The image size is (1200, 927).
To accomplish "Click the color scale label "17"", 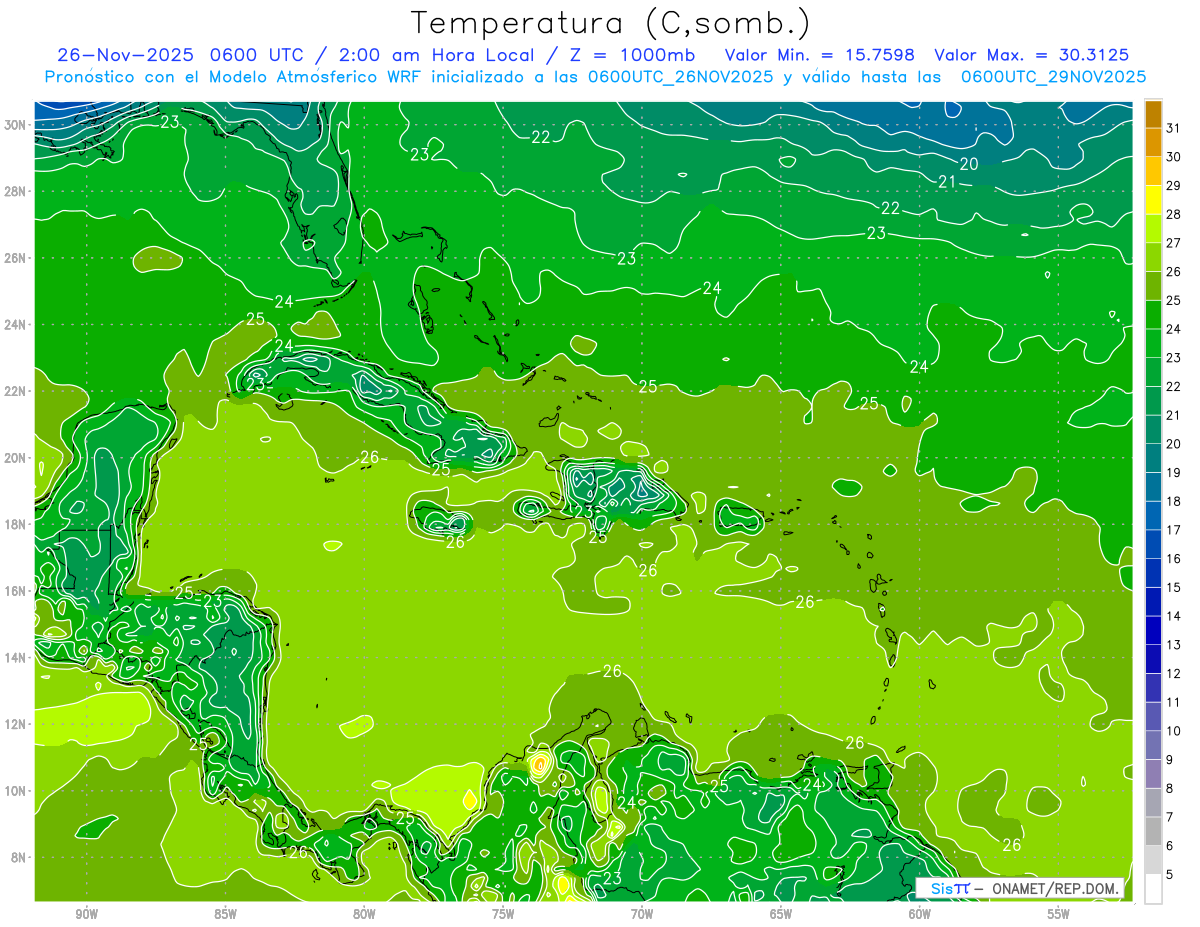I will tap(1174, 530).
